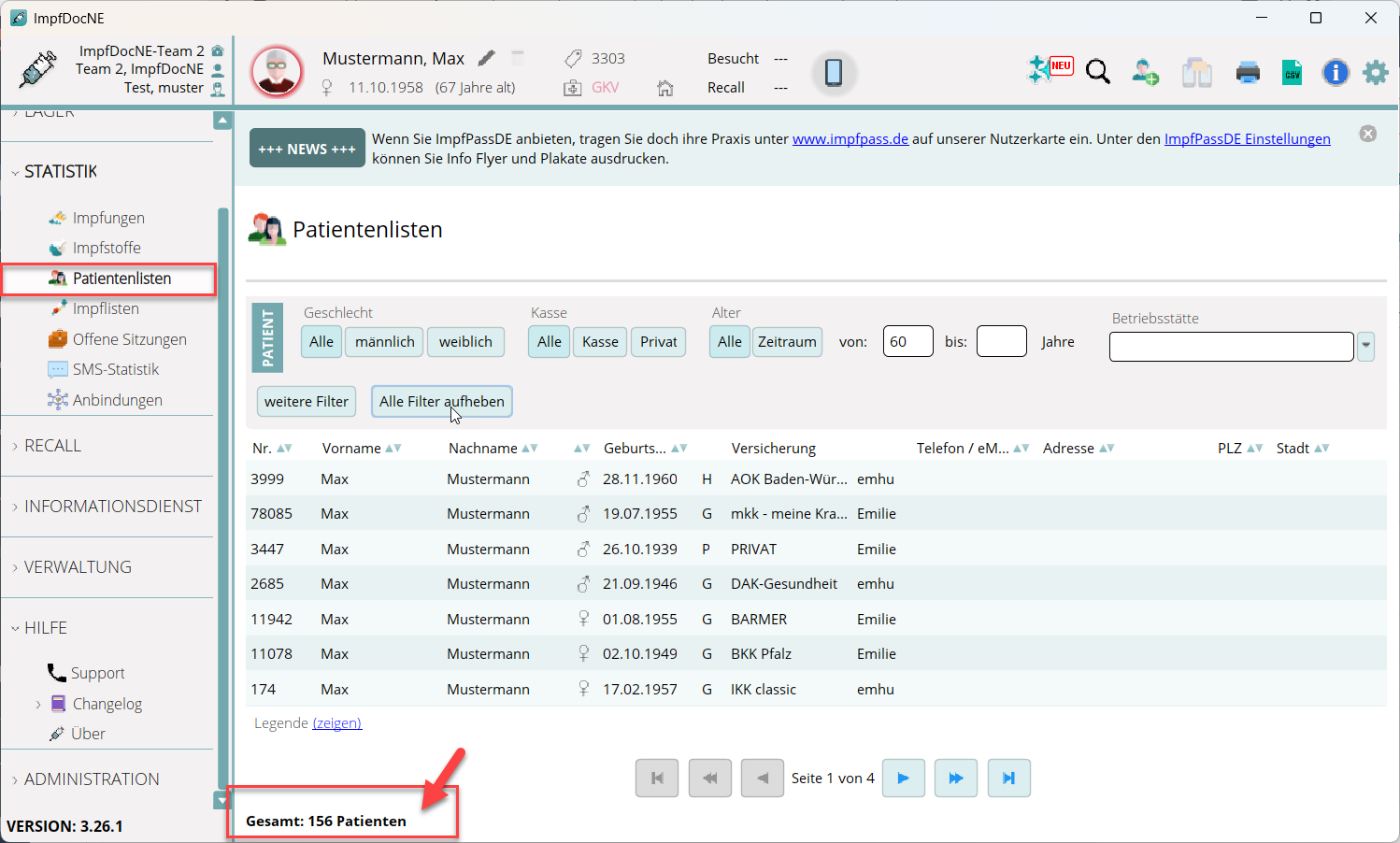Open SMS-Statistik in the sidebar
This screenshot has width=1400, height=843.
pyautogui.click(x=116, y=369)
